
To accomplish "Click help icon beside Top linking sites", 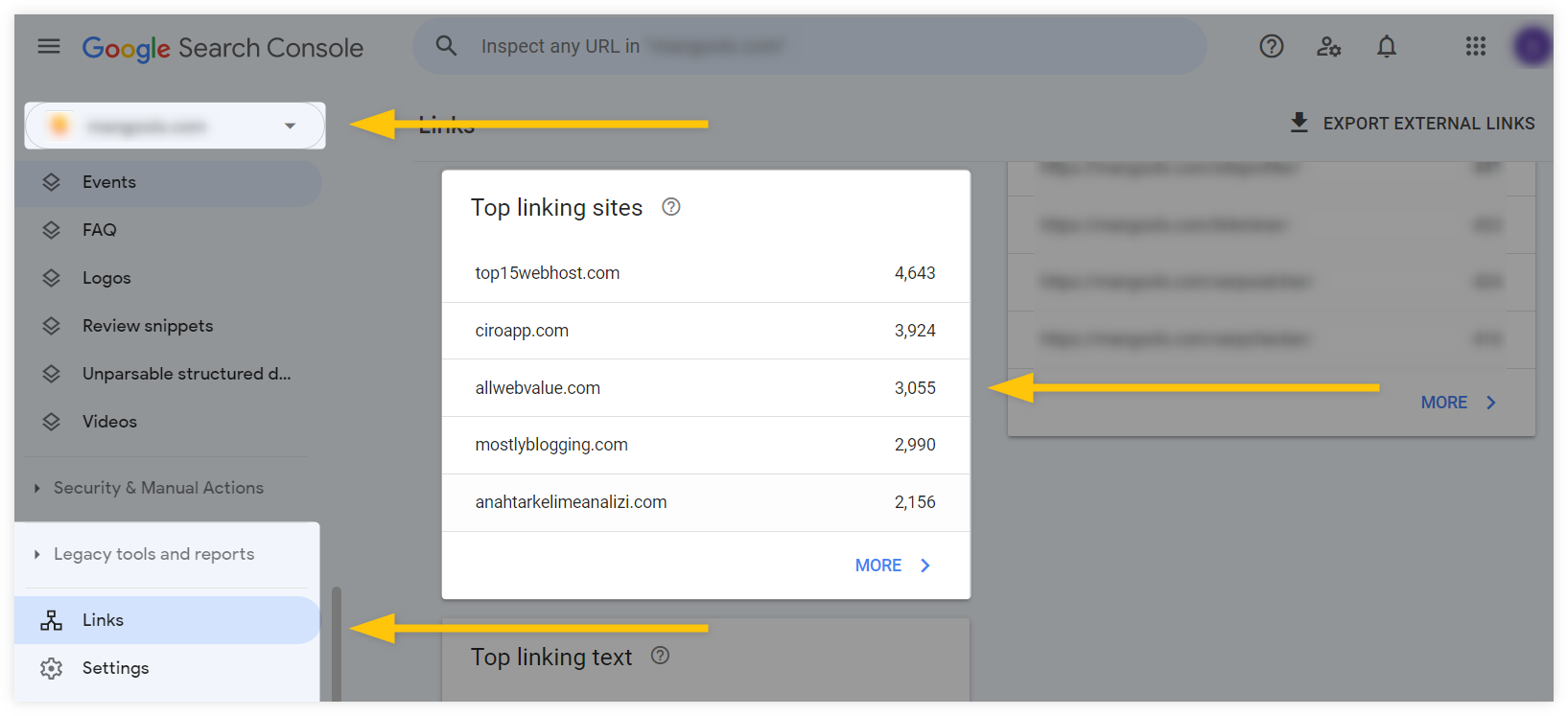I will (x=671, y=207).
